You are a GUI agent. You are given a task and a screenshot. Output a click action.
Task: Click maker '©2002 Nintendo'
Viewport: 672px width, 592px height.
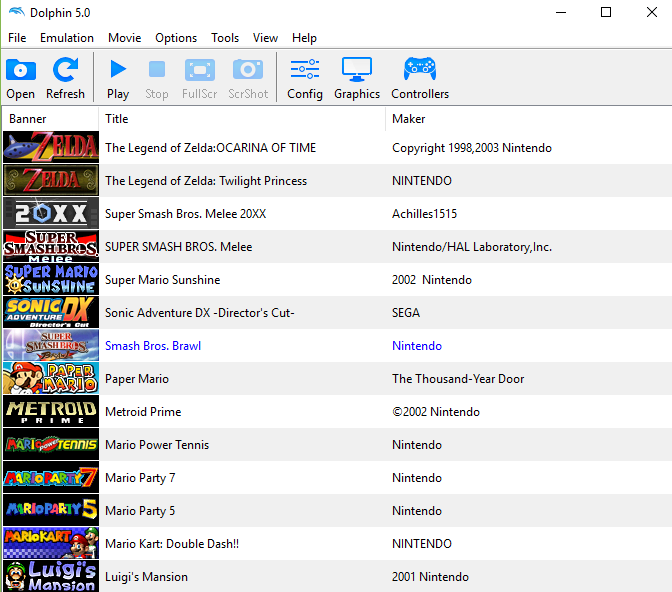click(436, 412)
